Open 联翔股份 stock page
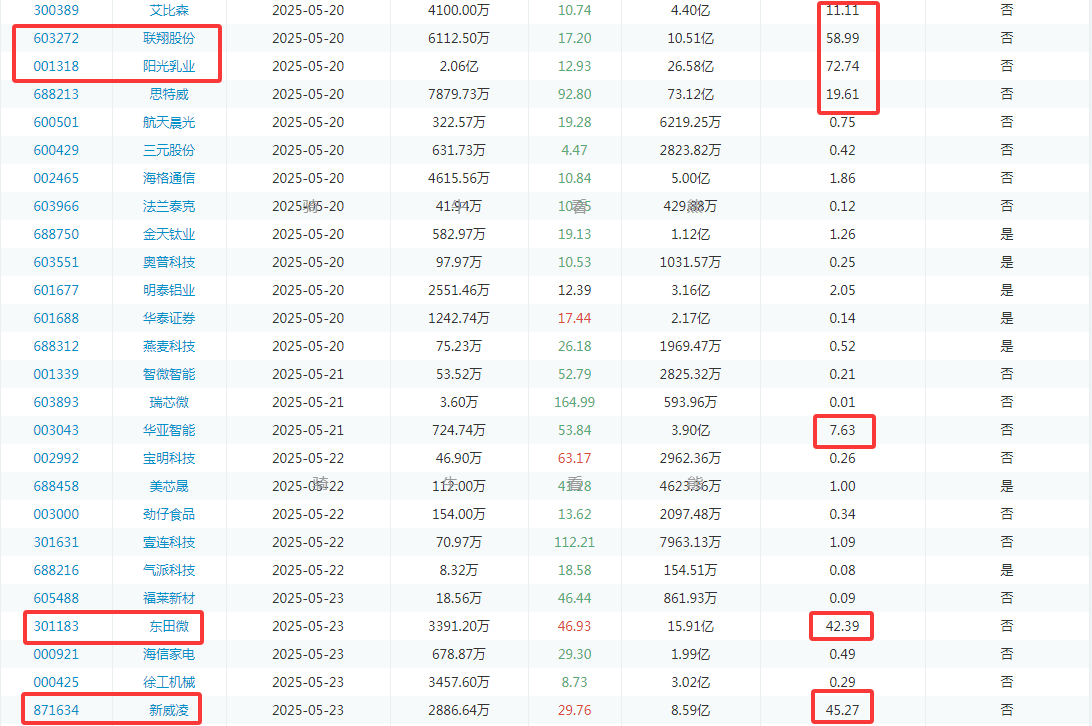 (169, 38)
